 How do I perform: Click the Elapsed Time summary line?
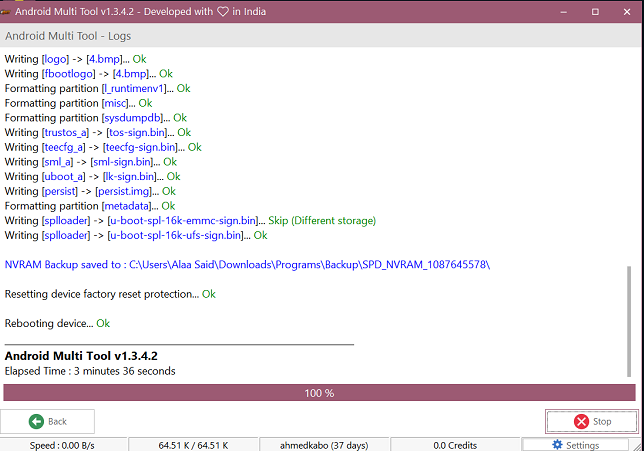90,371
